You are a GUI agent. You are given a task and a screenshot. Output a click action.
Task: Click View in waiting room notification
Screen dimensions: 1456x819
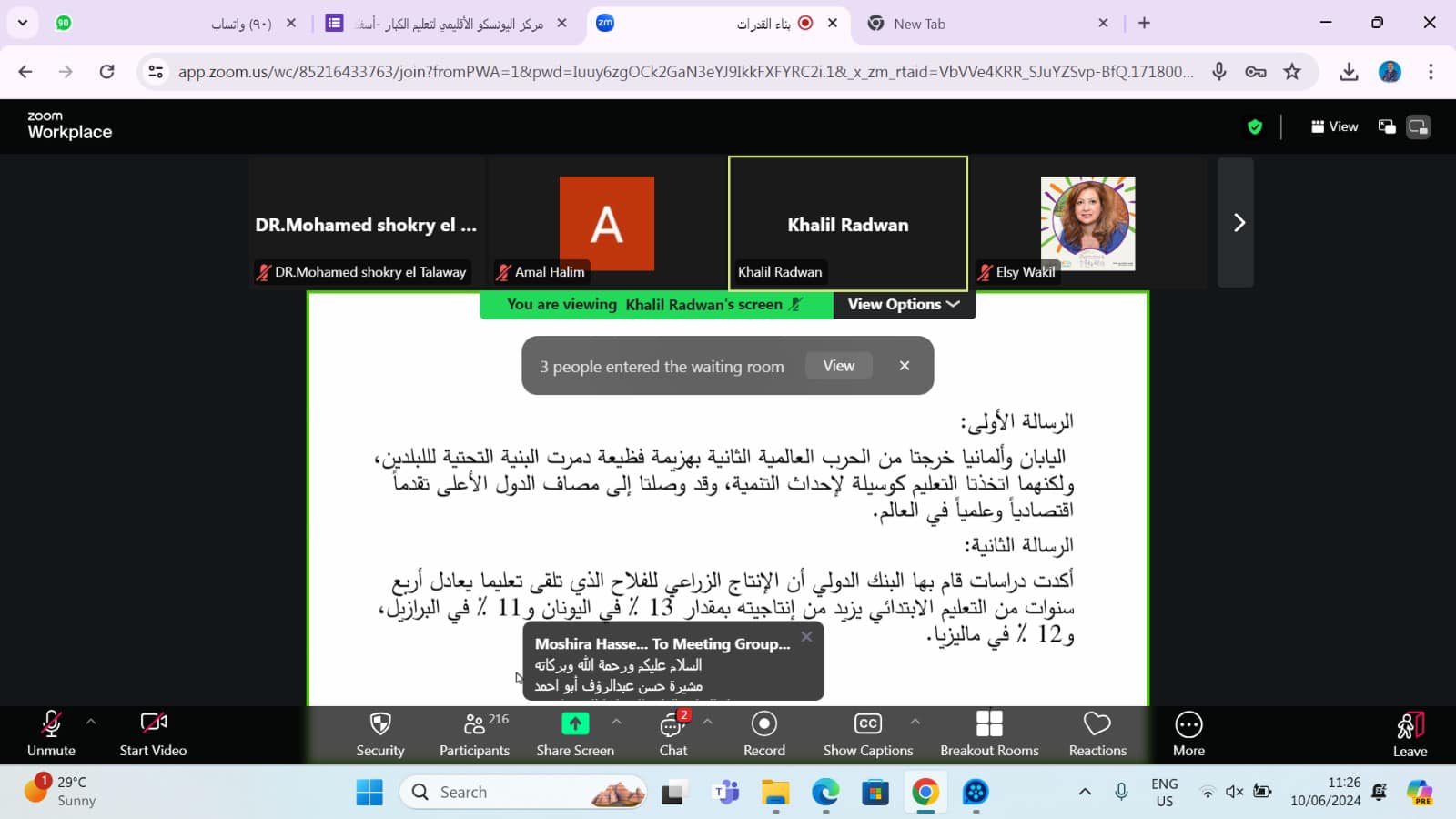click(838, 366)
